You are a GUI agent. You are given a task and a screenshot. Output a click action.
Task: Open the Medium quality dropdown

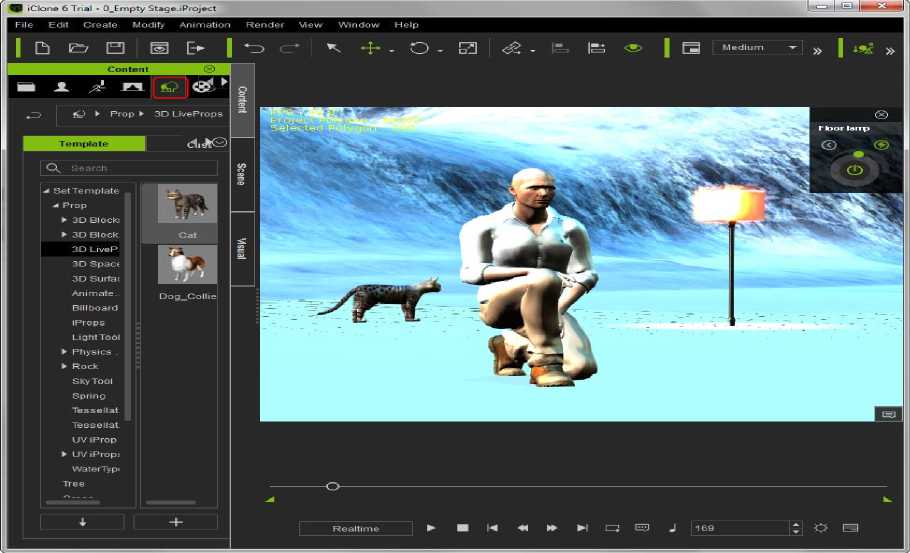(x=757, y=48)
